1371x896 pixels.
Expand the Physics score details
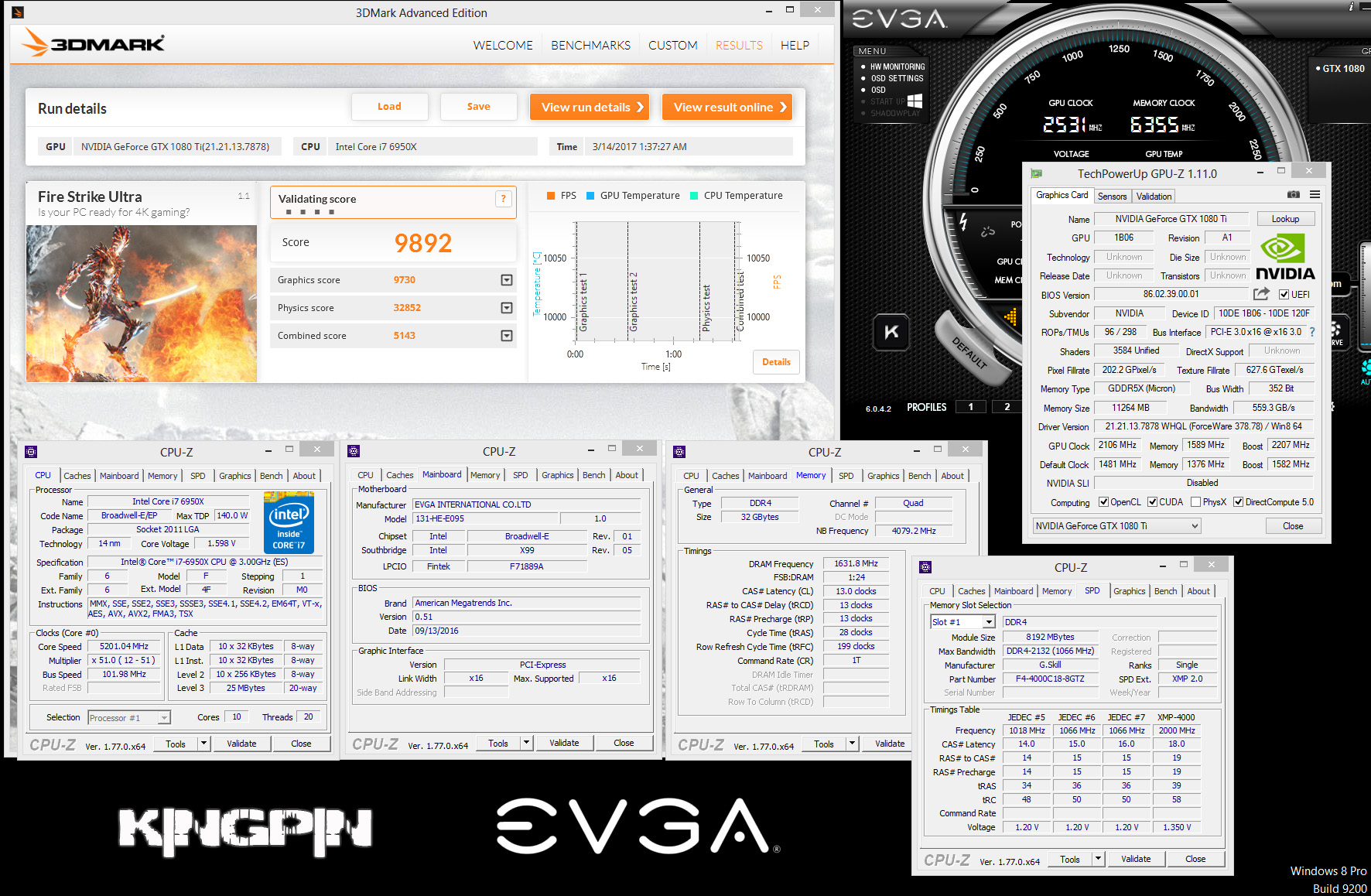click(507, 308)
